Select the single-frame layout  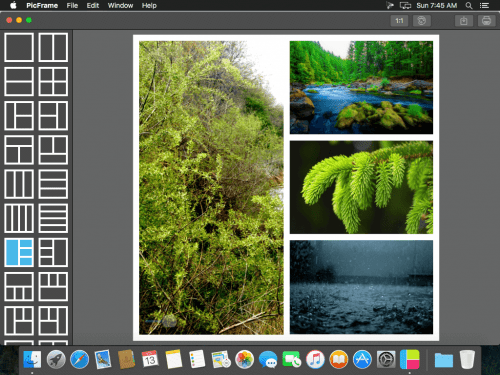(19, 47)
